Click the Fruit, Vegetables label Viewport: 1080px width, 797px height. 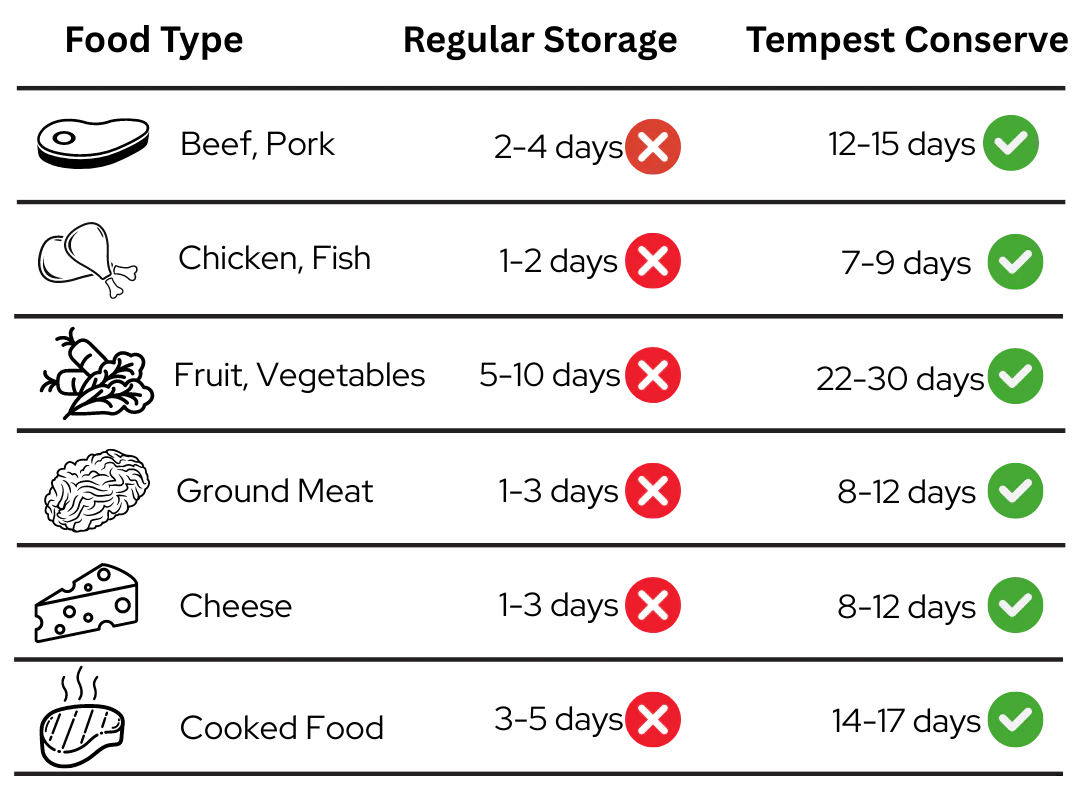tap(300, 376)
